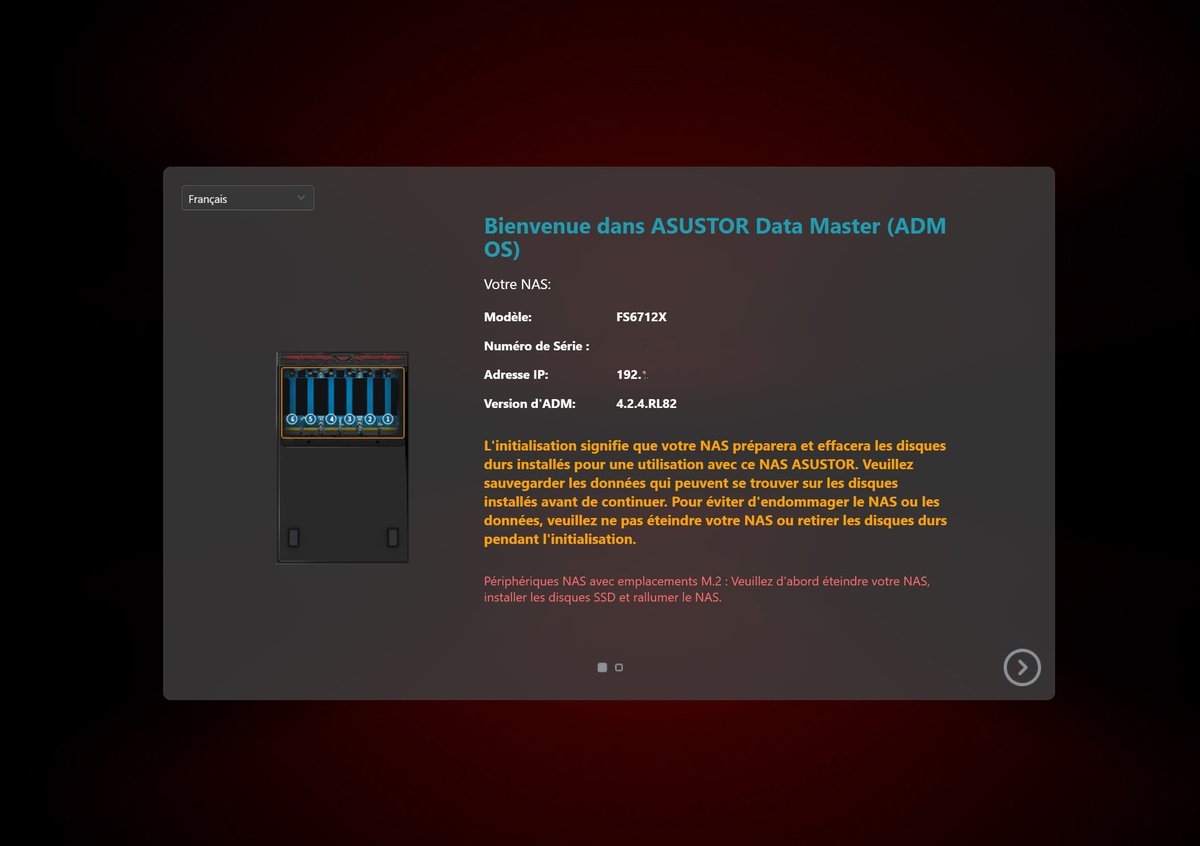The width and height of the screenshot is (1200, 846).
Task: Click the NAS product thumbnail image
Action: [342, 456]
